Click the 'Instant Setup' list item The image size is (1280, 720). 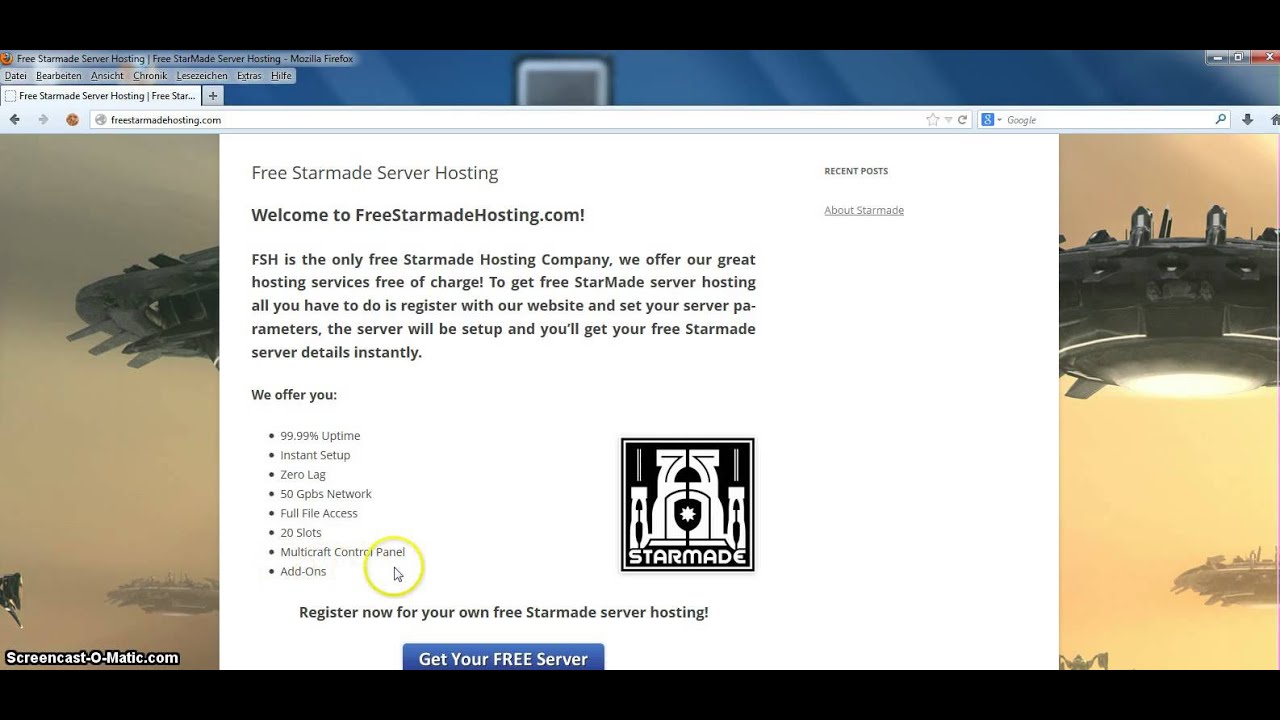coord(315,455)
